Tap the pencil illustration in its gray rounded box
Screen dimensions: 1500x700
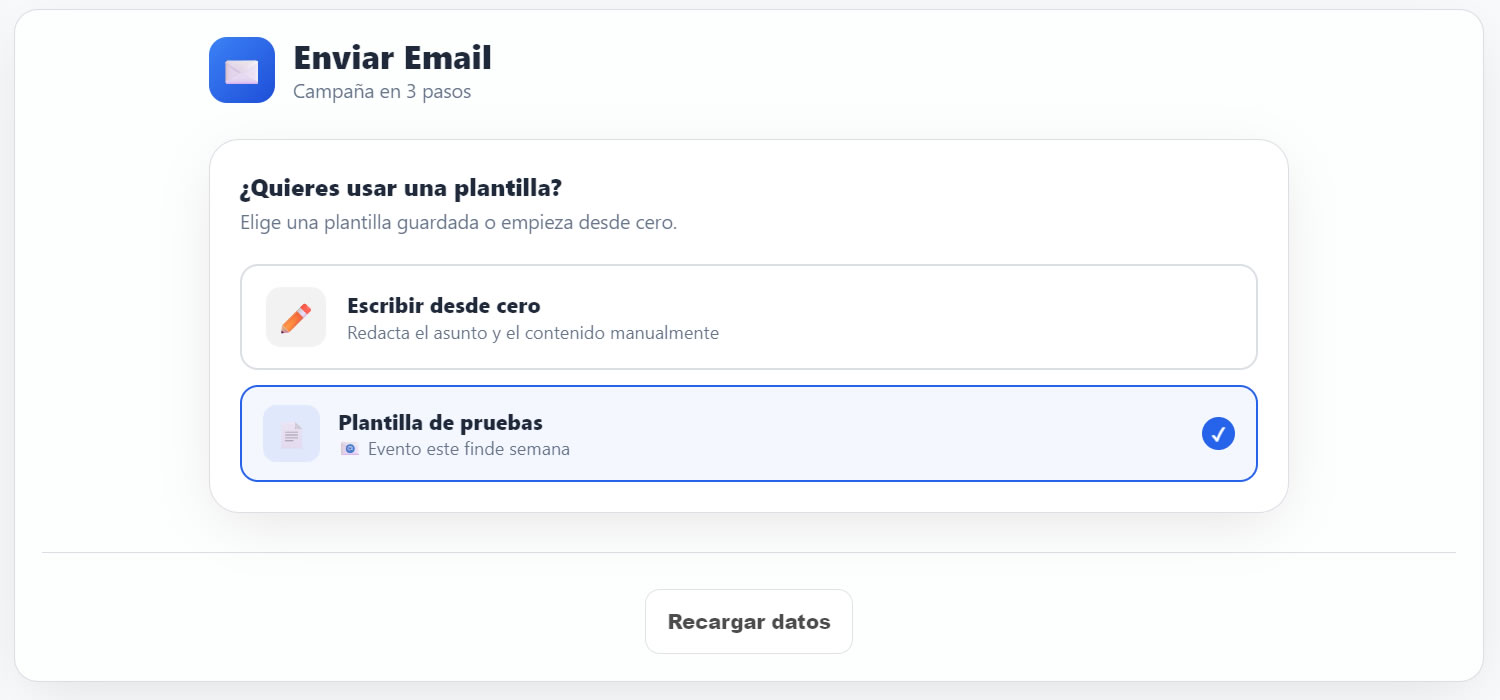pyautogui.click(x=295, y=316)
